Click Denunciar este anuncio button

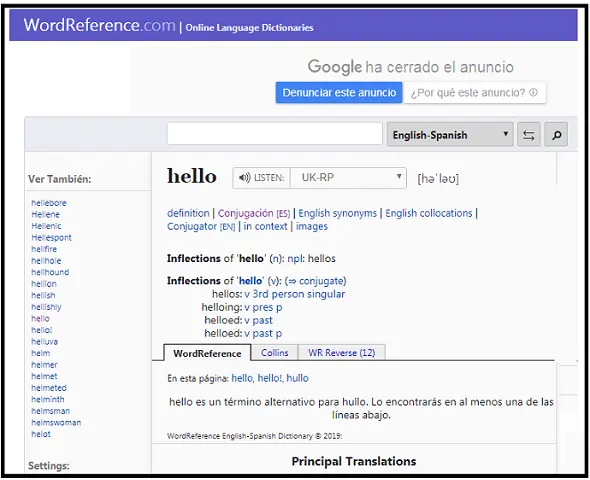(x=339, y=93)
